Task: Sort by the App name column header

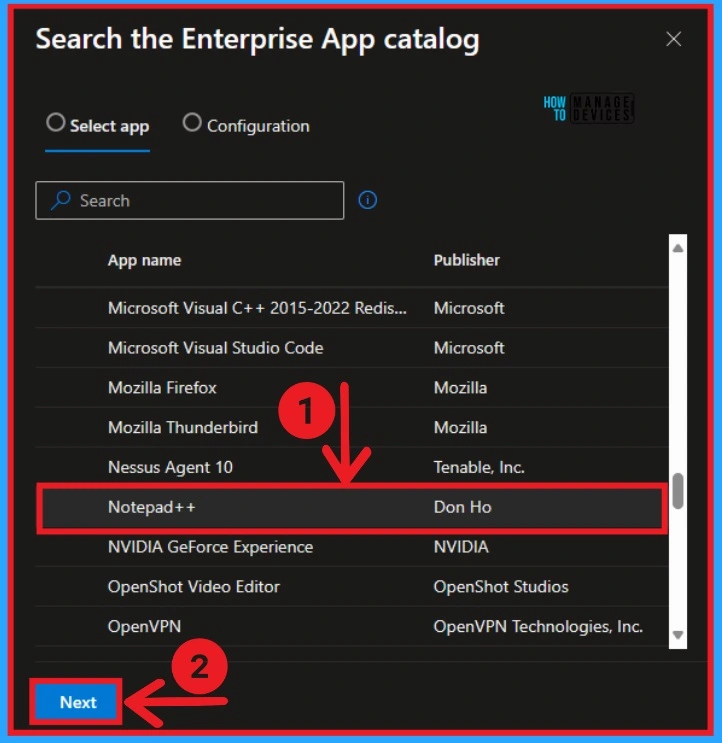Action: click(144, 260)
